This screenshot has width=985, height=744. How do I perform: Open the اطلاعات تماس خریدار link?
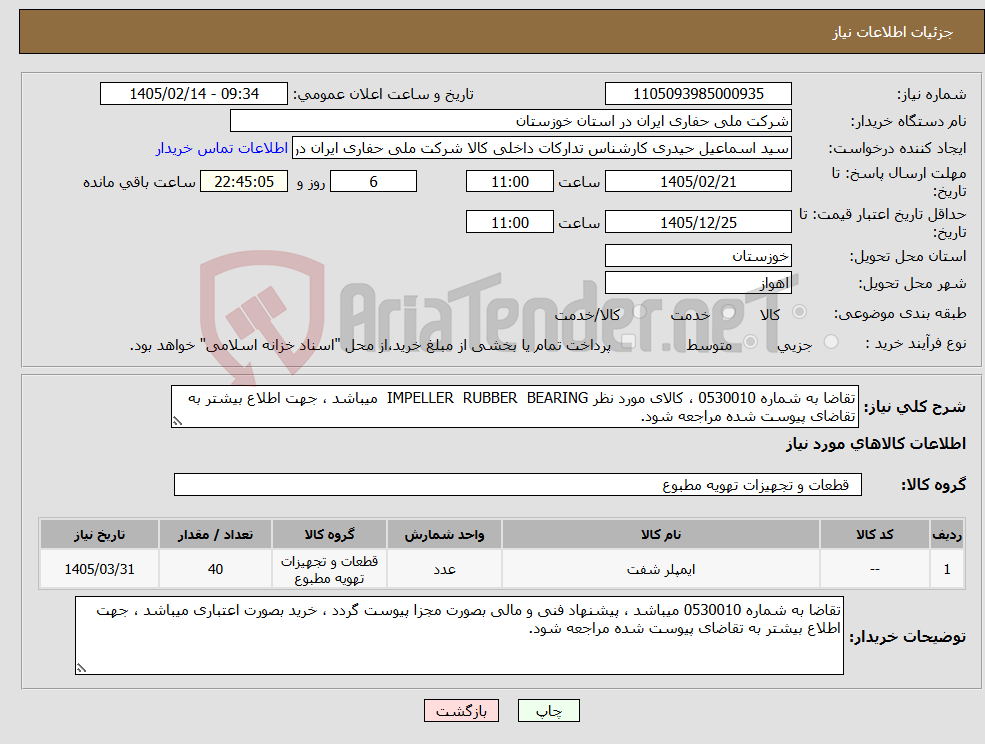pyautogui.click(x=222, y=148)
